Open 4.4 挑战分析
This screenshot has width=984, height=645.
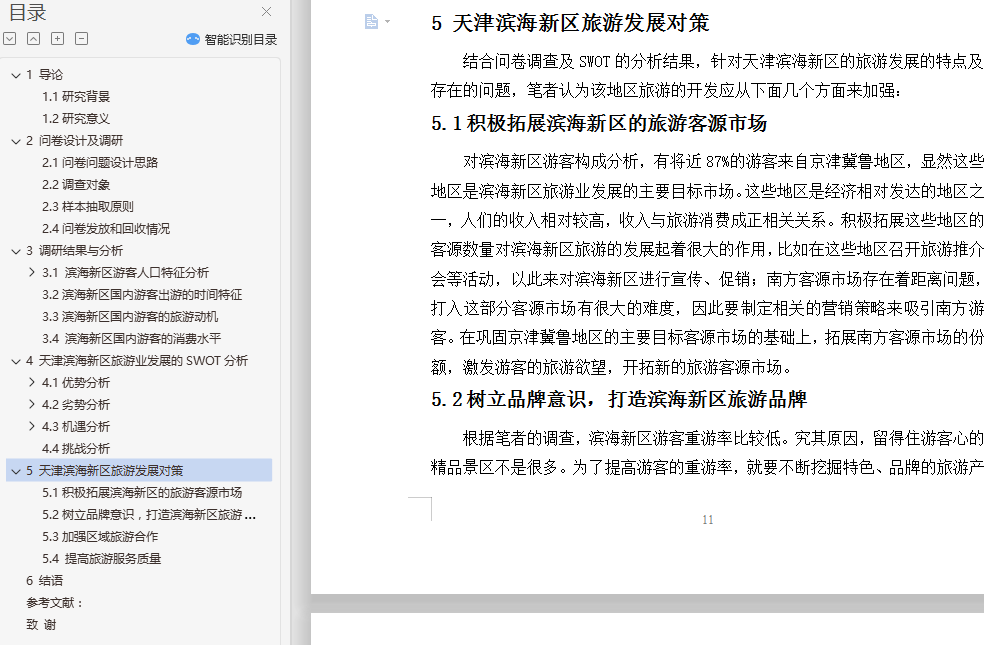[x=76, y=448]
